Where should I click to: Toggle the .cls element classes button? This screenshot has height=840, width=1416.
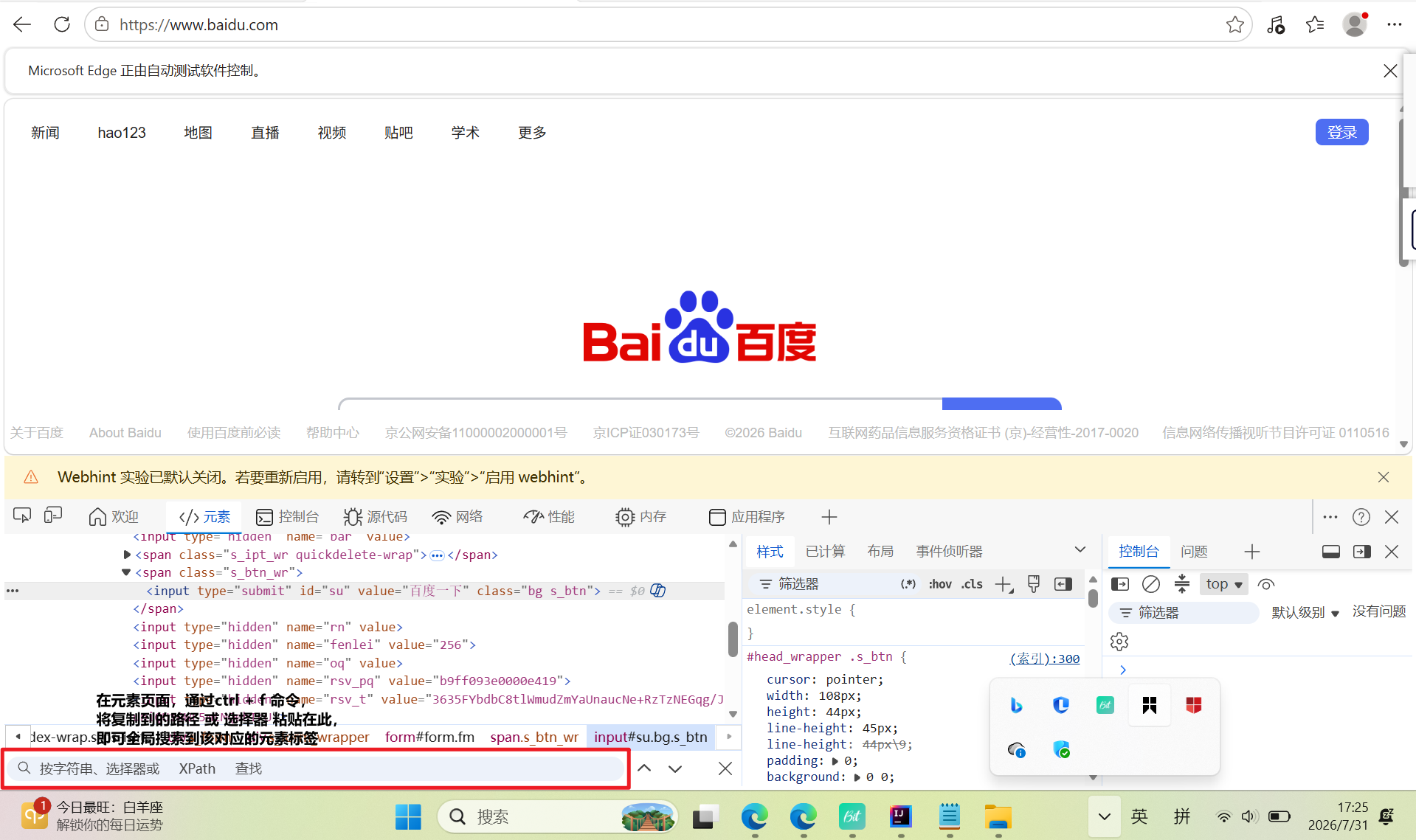(972, 584)
